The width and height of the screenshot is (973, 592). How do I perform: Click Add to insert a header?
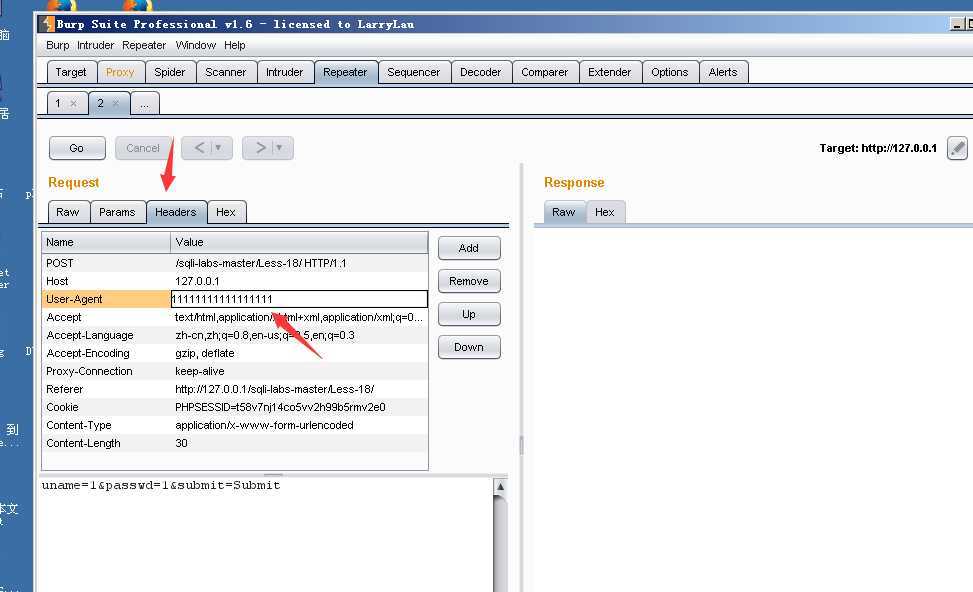pos(469,248)
